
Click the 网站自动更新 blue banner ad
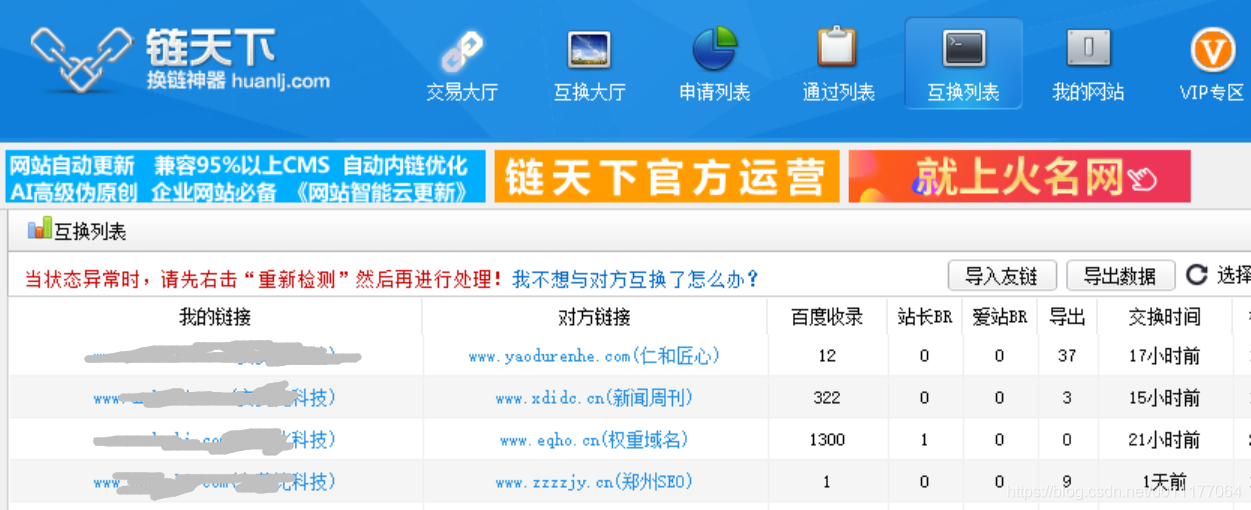[246, 177]
